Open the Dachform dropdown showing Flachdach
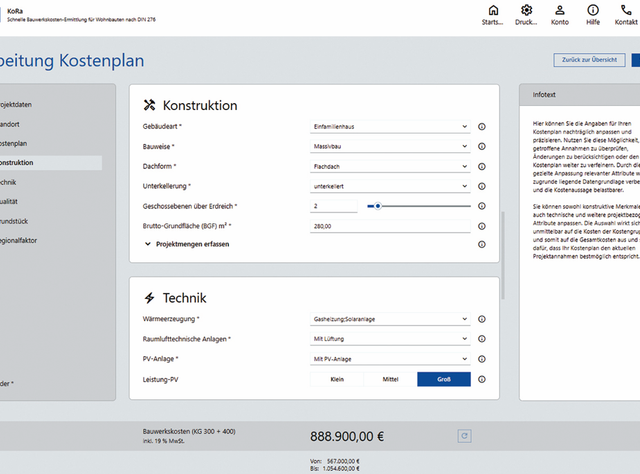Viewport: 640px width, 474px height. (x=390, y=166)
